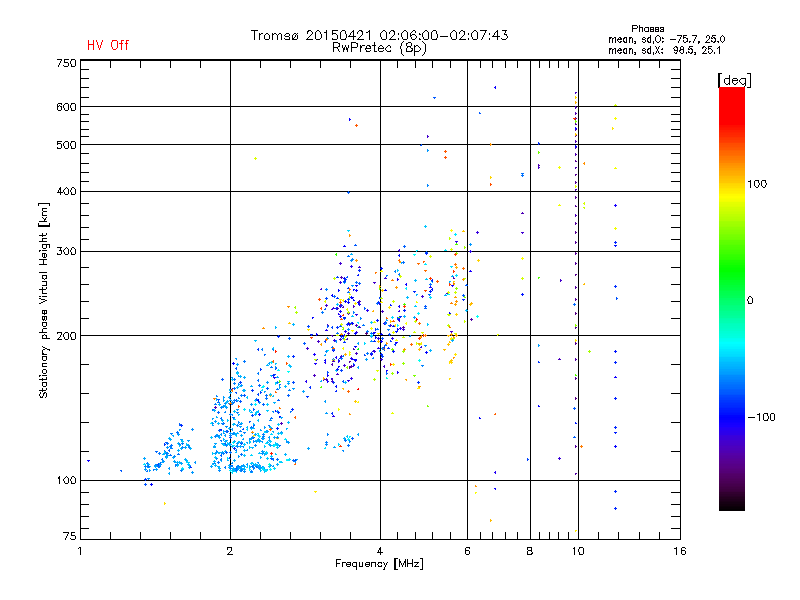Click the "400" height tick label

tap(66, 191)
